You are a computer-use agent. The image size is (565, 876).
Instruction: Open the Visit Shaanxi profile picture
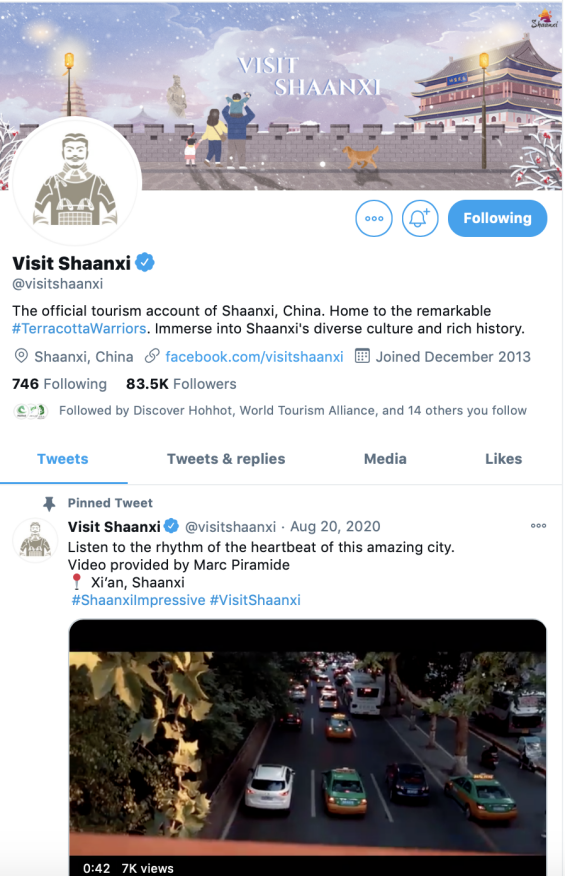point(75,182)
